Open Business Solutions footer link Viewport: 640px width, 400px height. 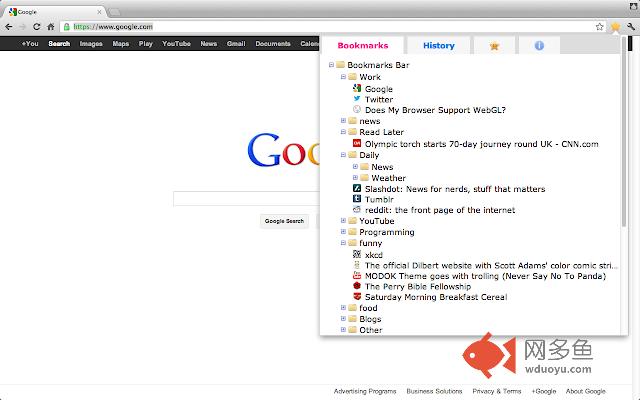[x=434, y=391]
